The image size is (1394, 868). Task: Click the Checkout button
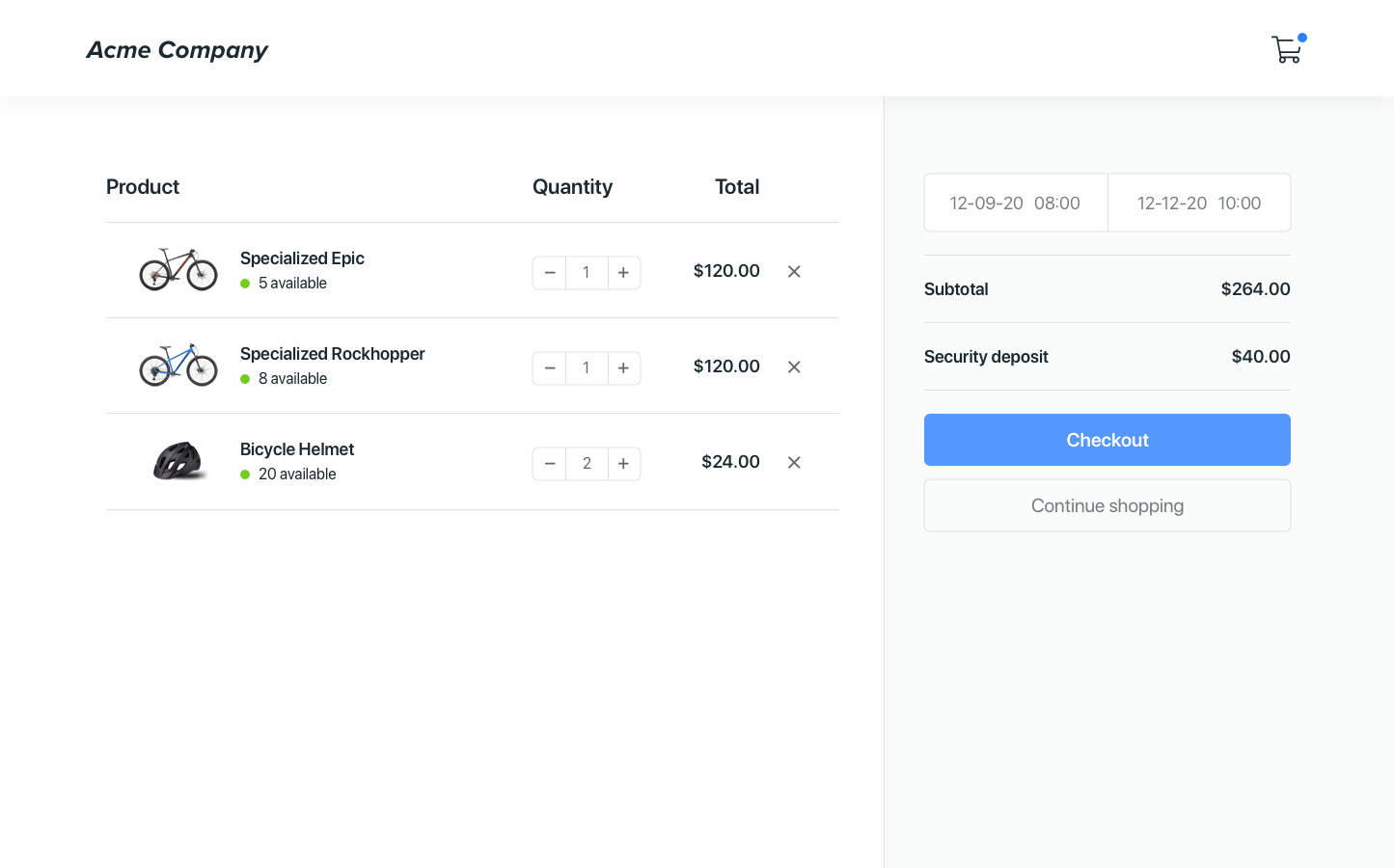click(x=1107, y=440)
